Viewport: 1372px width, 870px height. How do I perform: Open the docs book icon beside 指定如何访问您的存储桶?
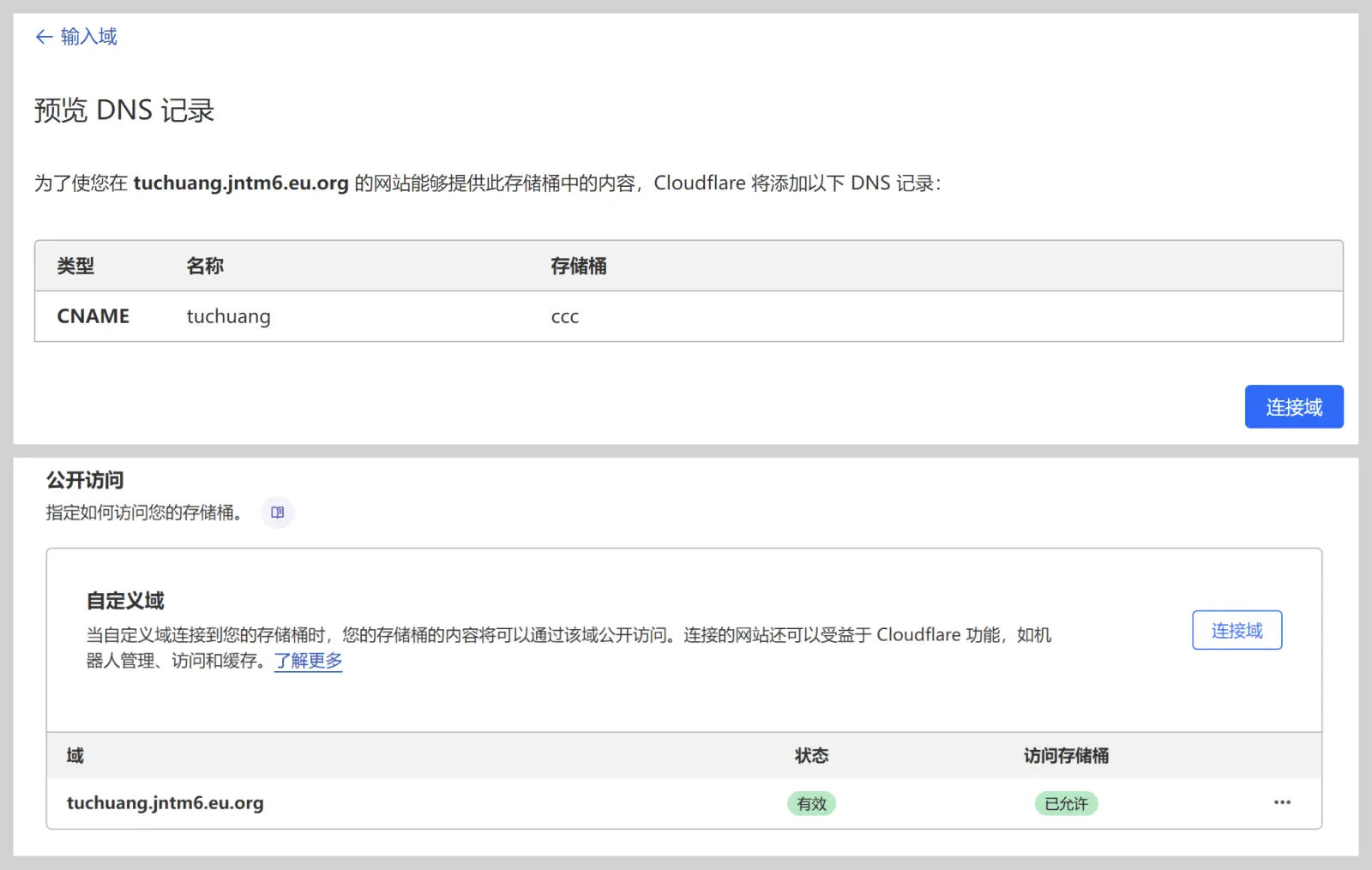pos(277,513)
